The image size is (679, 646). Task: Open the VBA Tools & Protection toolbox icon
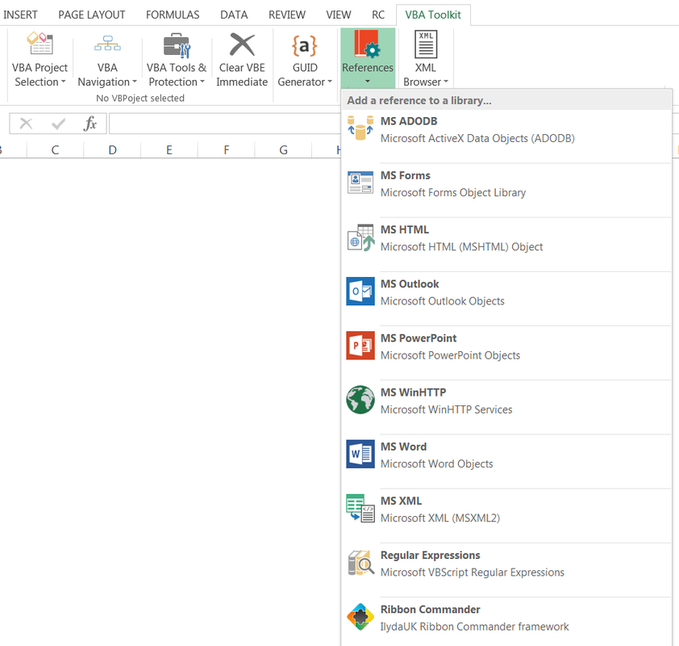pyautogui.click(x=177, y=45)
